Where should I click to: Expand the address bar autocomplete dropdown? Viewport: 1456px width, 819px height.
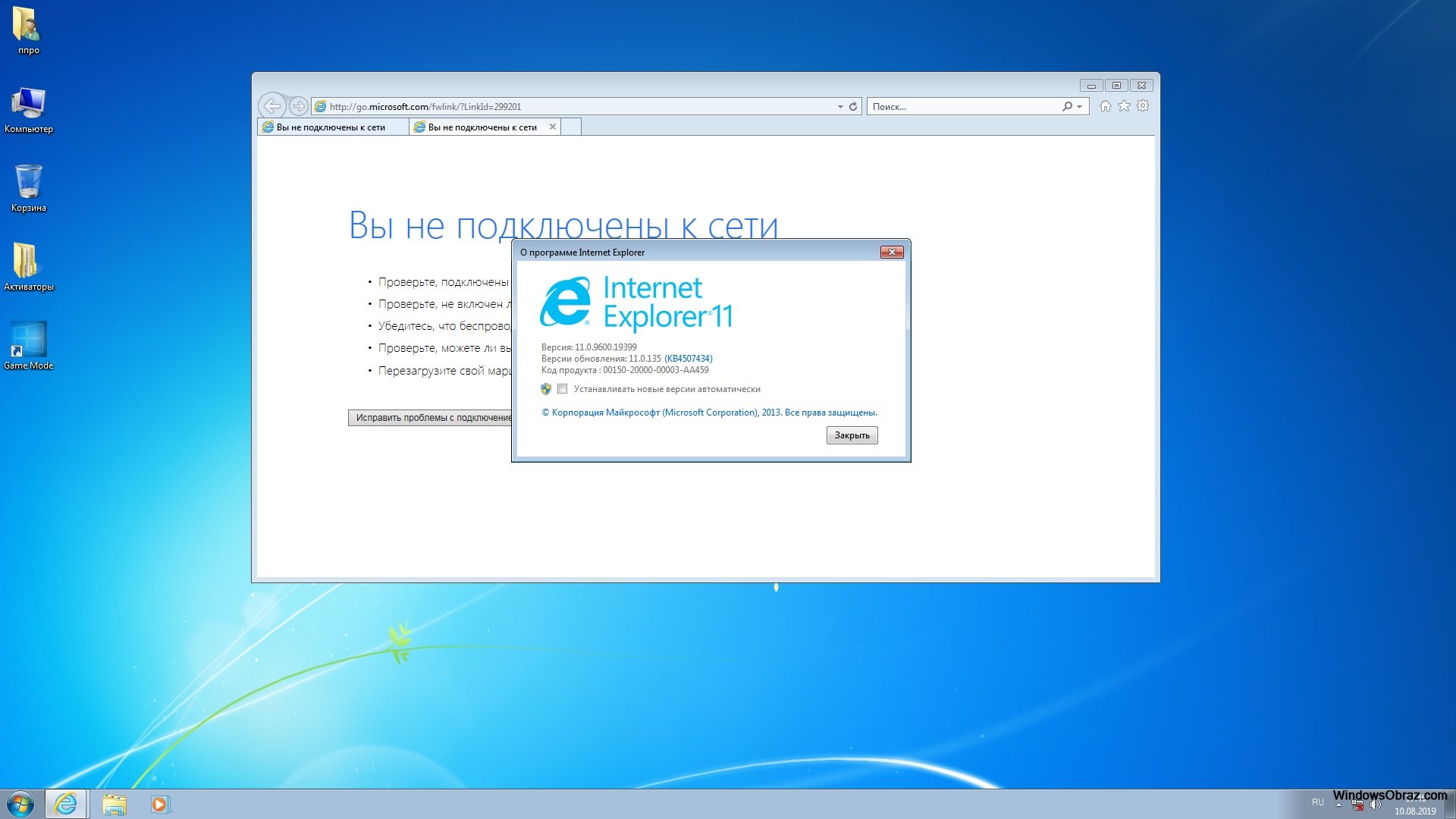[840, 106]
